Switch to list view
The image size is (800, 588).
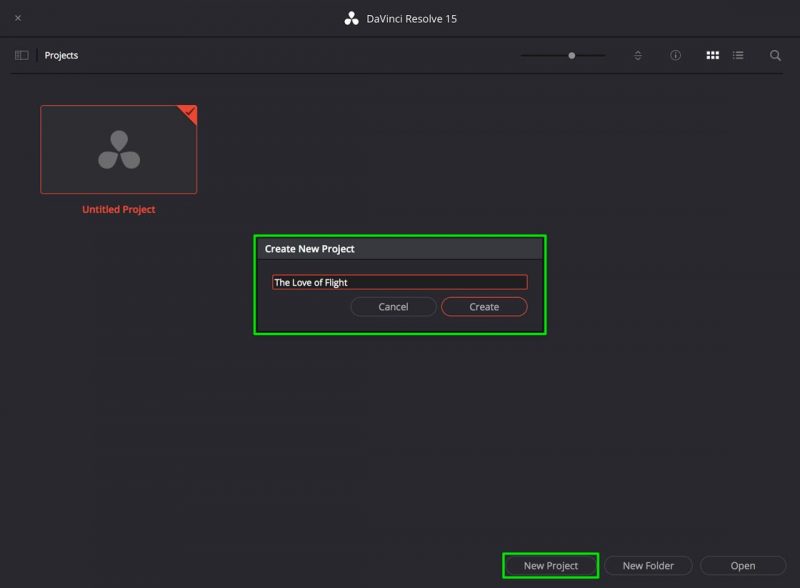point(738,55)
